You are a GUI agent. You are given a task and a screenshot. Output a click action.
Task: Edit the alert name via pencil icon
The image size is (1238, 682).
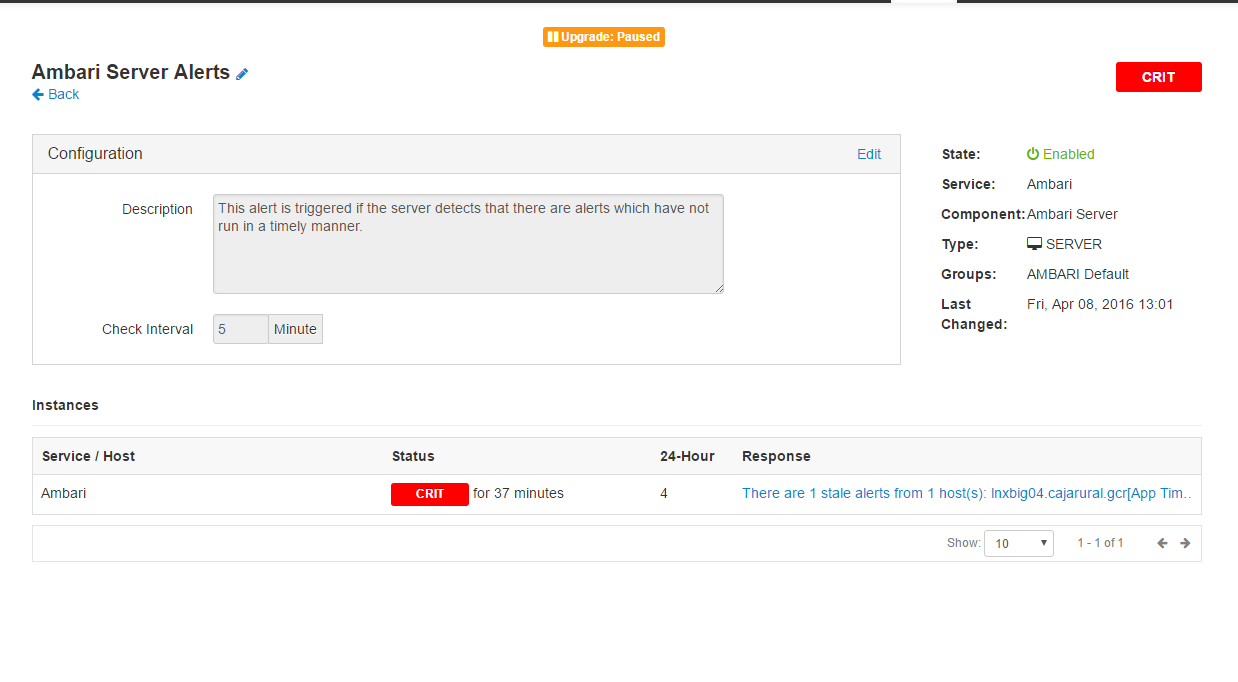click(242, 72)
